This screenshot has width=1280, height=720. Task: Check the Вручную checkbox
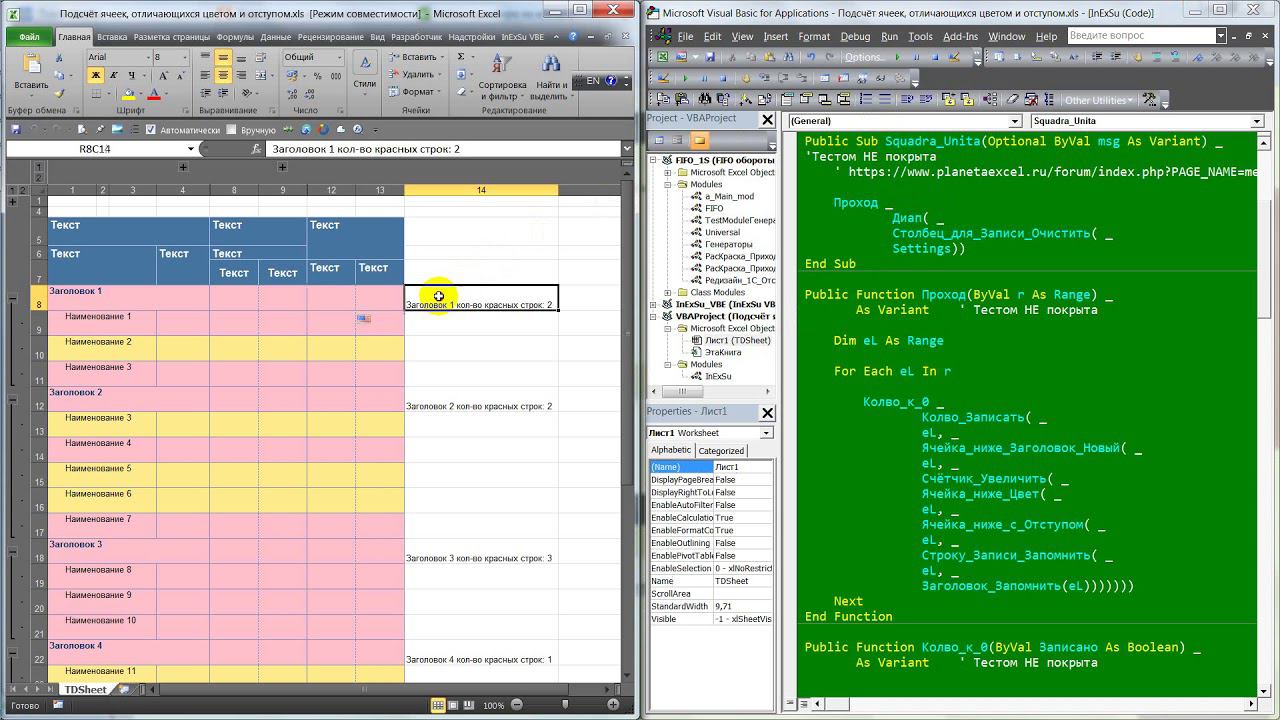231,130
